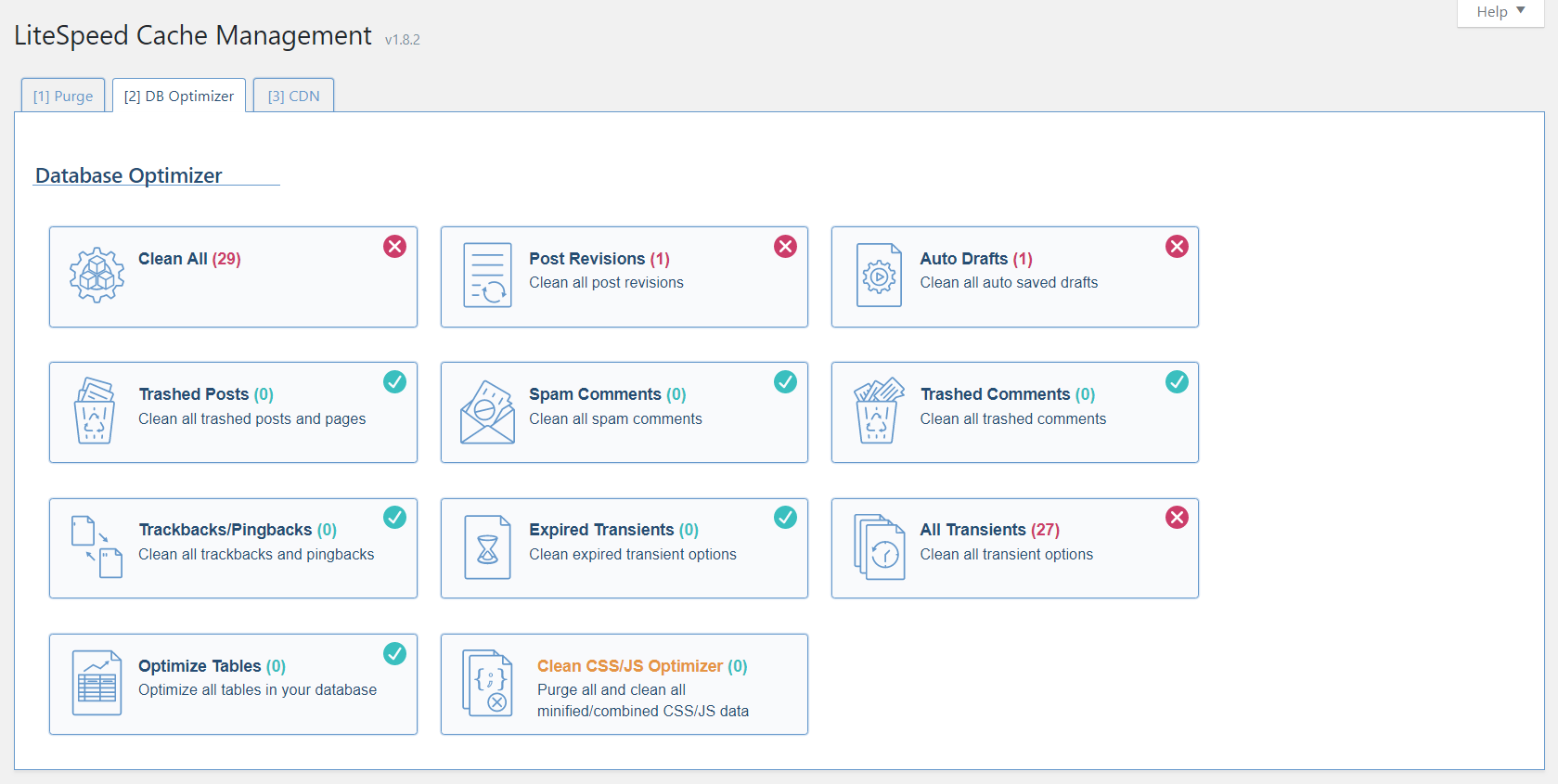Click the Trackbacks/Pingbacks files icon

pos(97,547)
